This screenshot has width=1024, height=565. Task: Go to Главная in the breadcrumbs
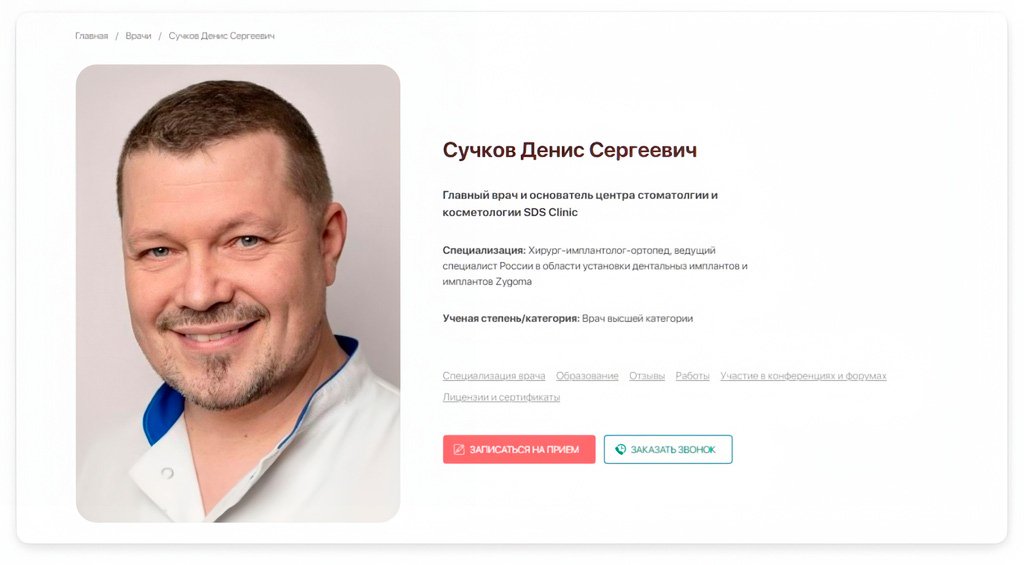click(91, 36)
